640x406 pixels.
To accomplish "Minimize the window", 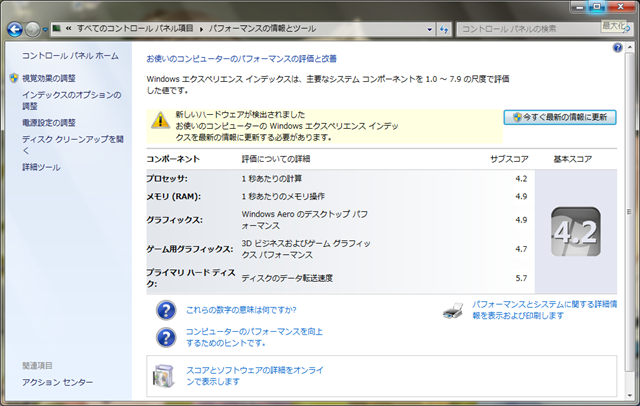I will (580, 7).
